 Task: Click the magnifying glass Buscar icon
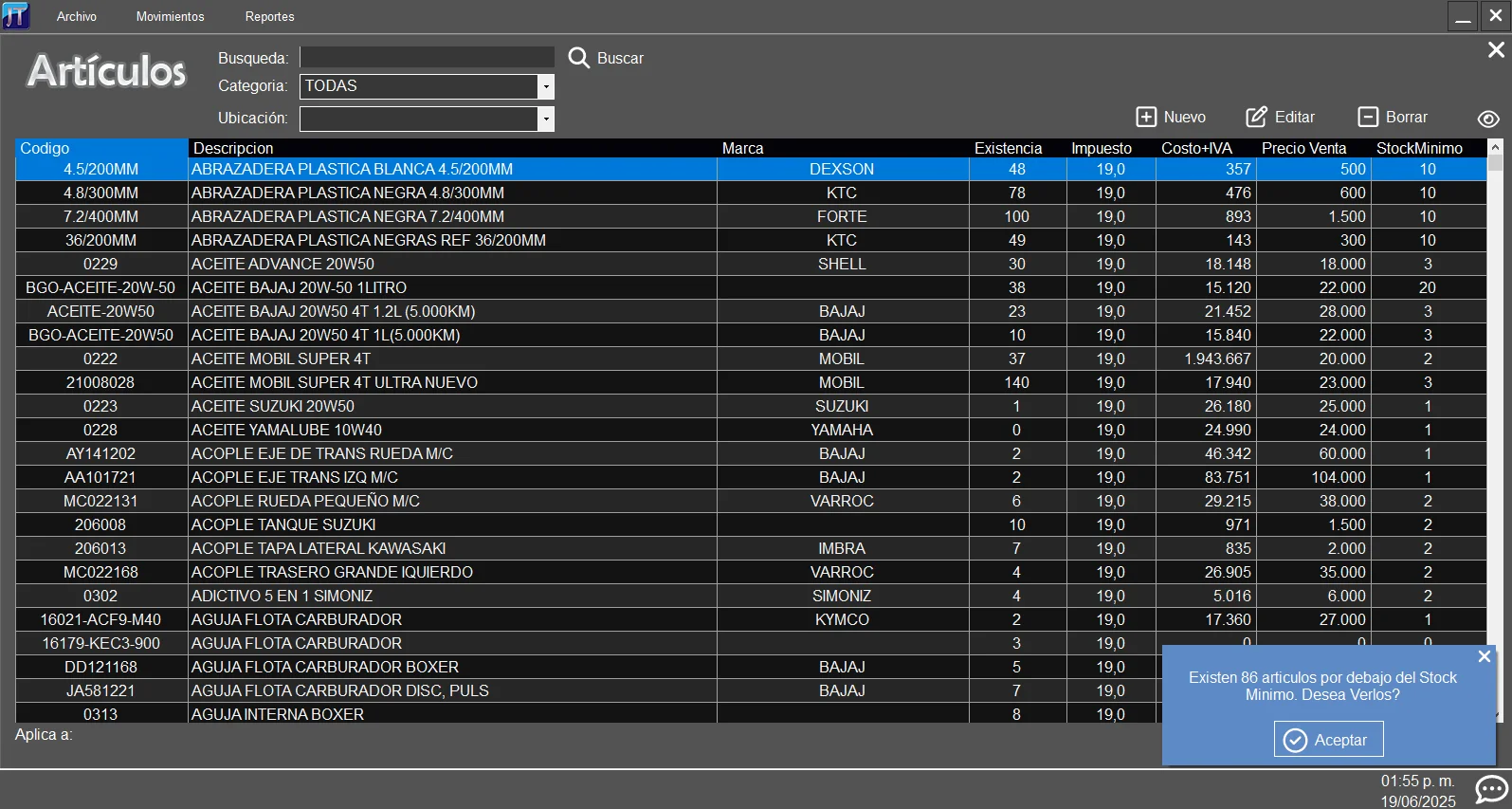578,58
